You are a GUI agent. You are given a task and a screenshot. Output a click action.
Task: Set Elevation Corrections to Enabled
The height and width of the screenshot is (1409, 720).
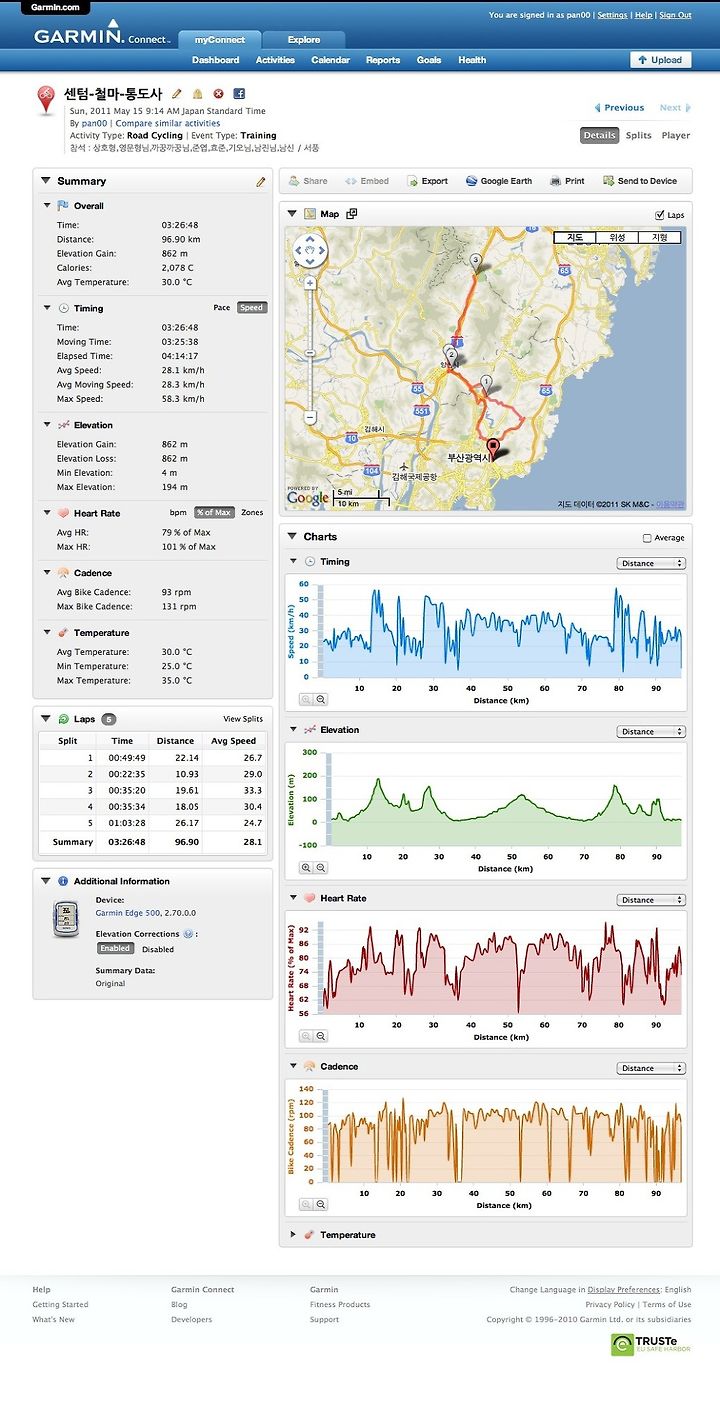click(115, 948)
